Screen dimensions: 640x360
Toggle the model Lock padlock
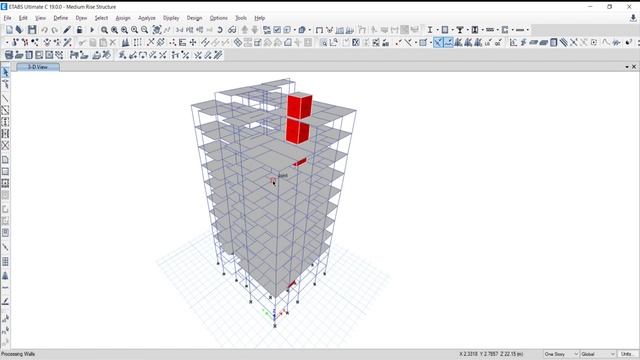click(x=80, y=30)
